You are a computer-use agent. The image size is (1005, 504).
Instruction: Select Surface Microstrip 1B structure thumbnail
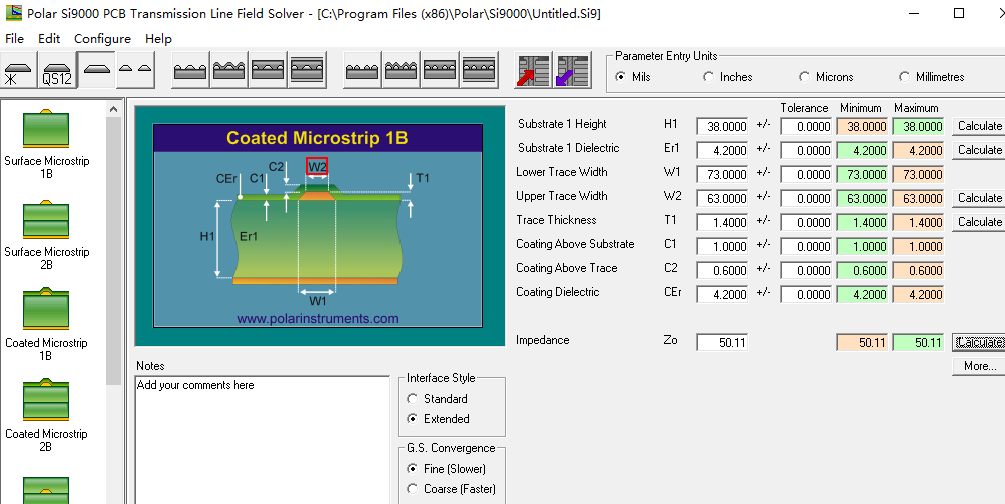[x=46, y=129]
